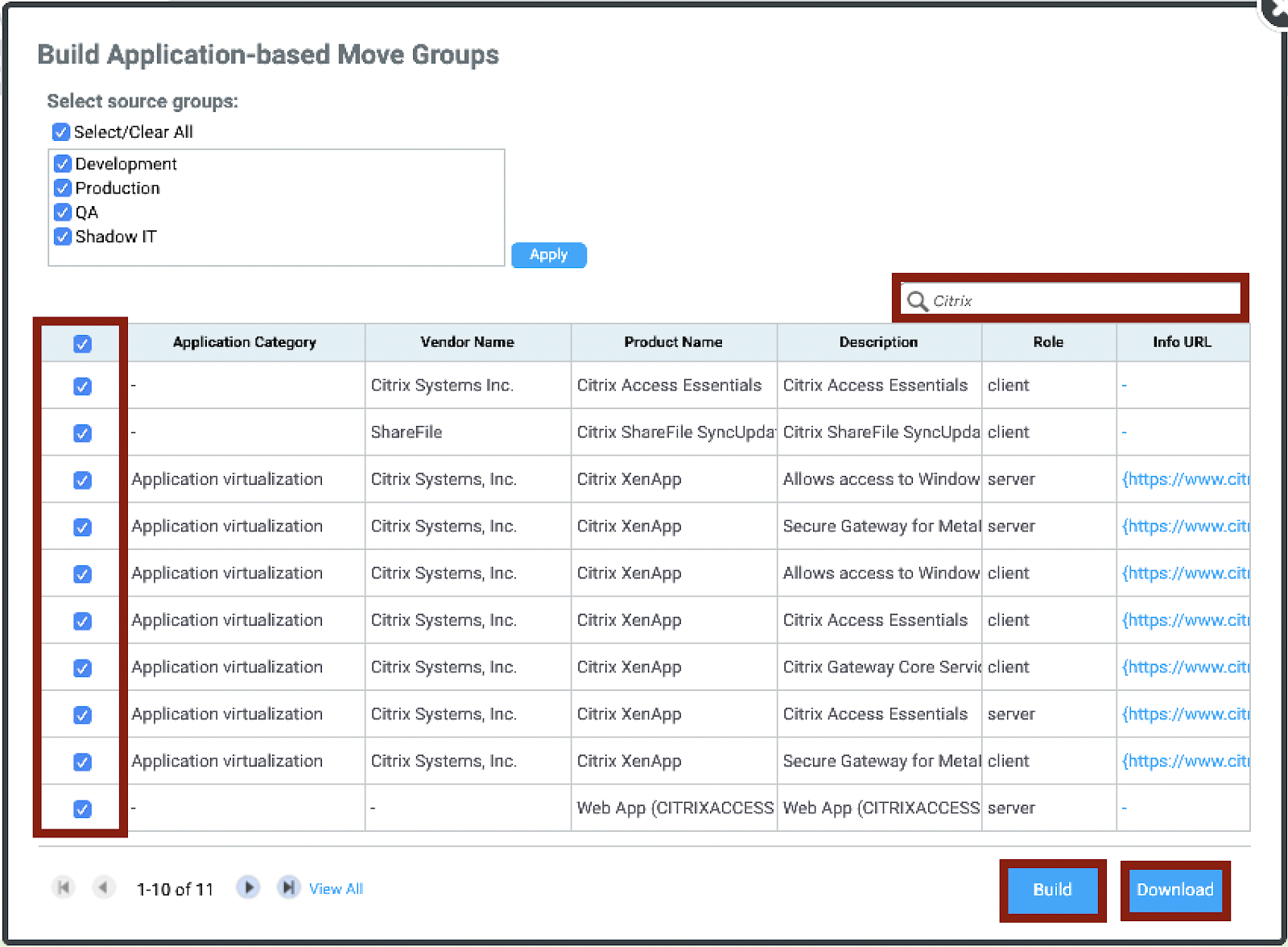Uncheck the Citrix ShareFile SyncUpdate row

82,433
